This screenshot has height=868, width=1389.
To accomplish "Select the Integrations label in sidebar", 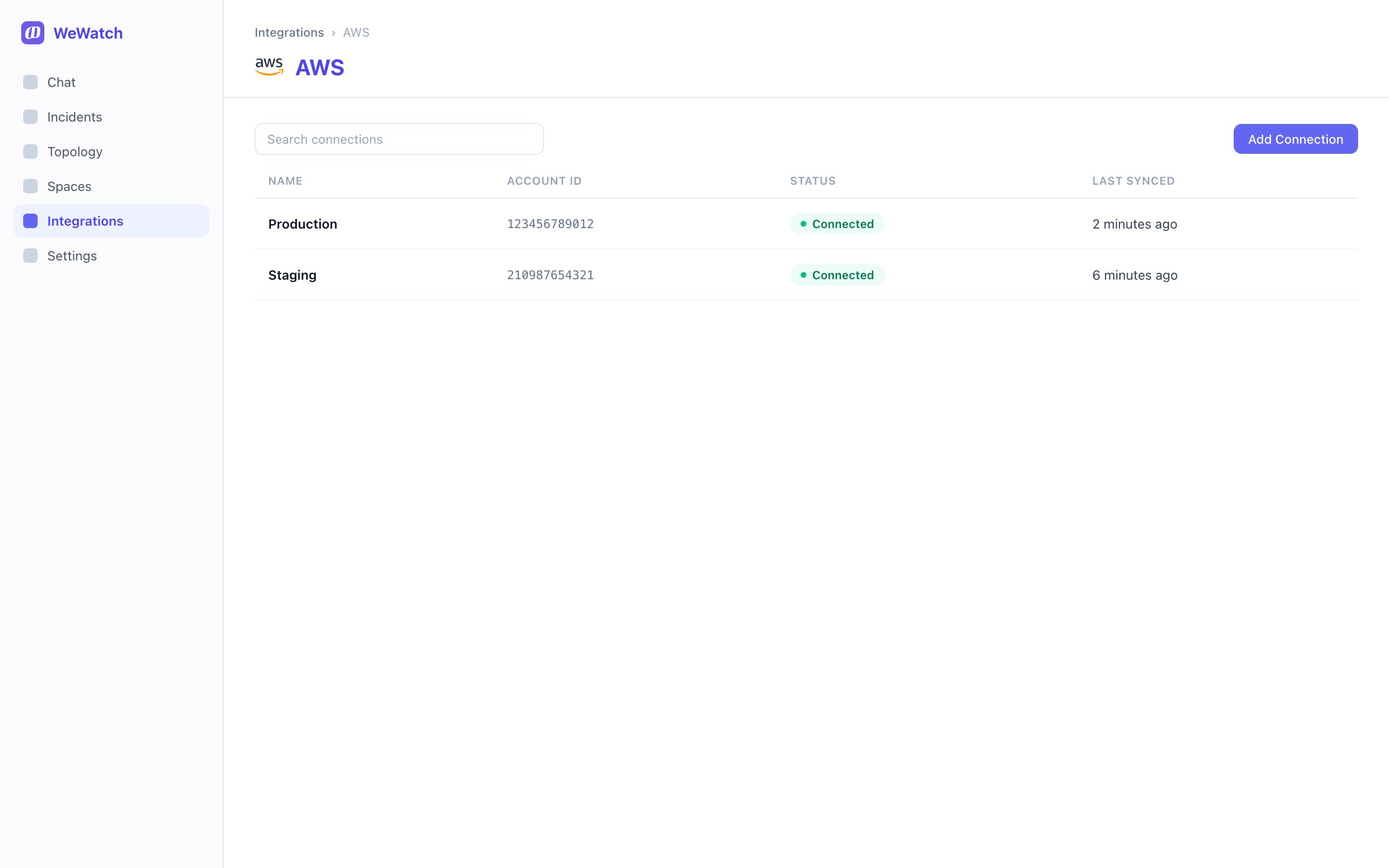I will point(85,221).
